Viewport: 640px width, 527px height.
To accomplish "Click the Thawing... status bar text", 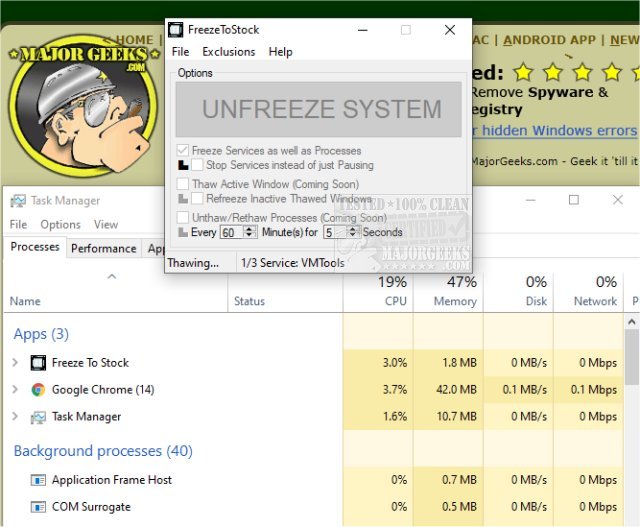I will pyautogui.click(x=193, y=263).
